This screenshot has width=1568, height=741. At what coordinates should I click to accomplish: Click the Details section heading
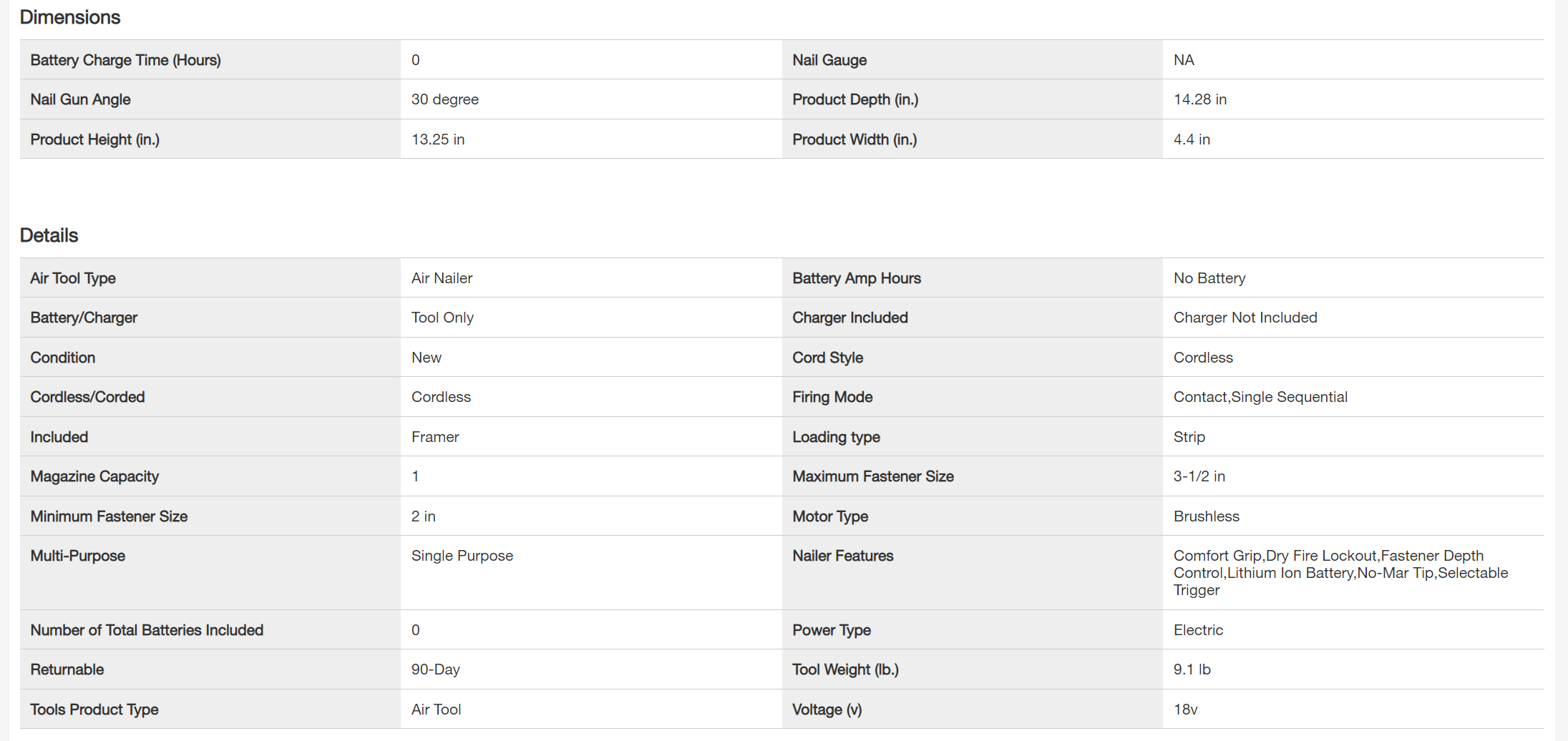49,235
